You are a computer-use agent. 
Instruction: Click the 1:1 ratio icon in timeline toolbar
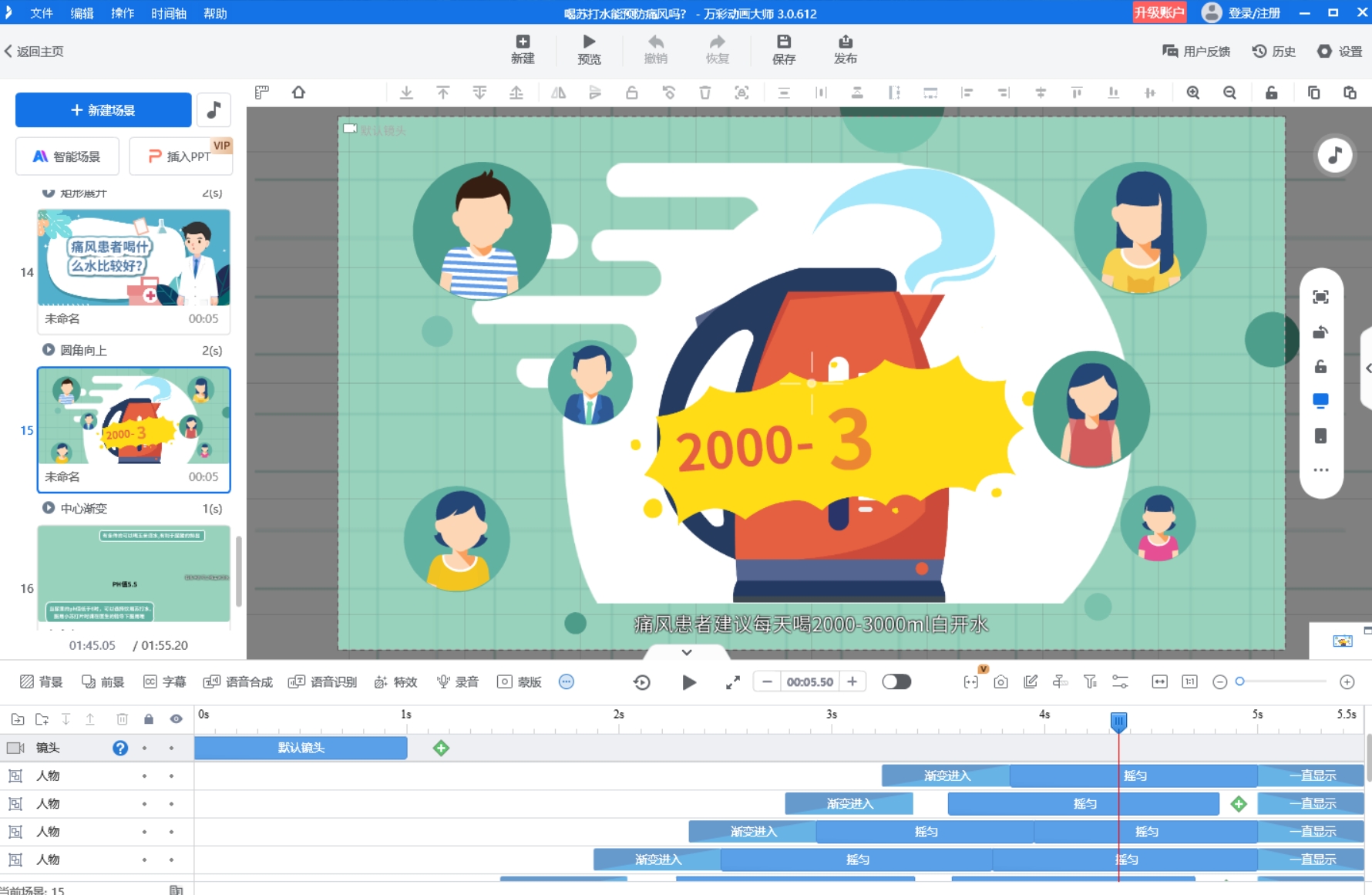pos(1189,681)
